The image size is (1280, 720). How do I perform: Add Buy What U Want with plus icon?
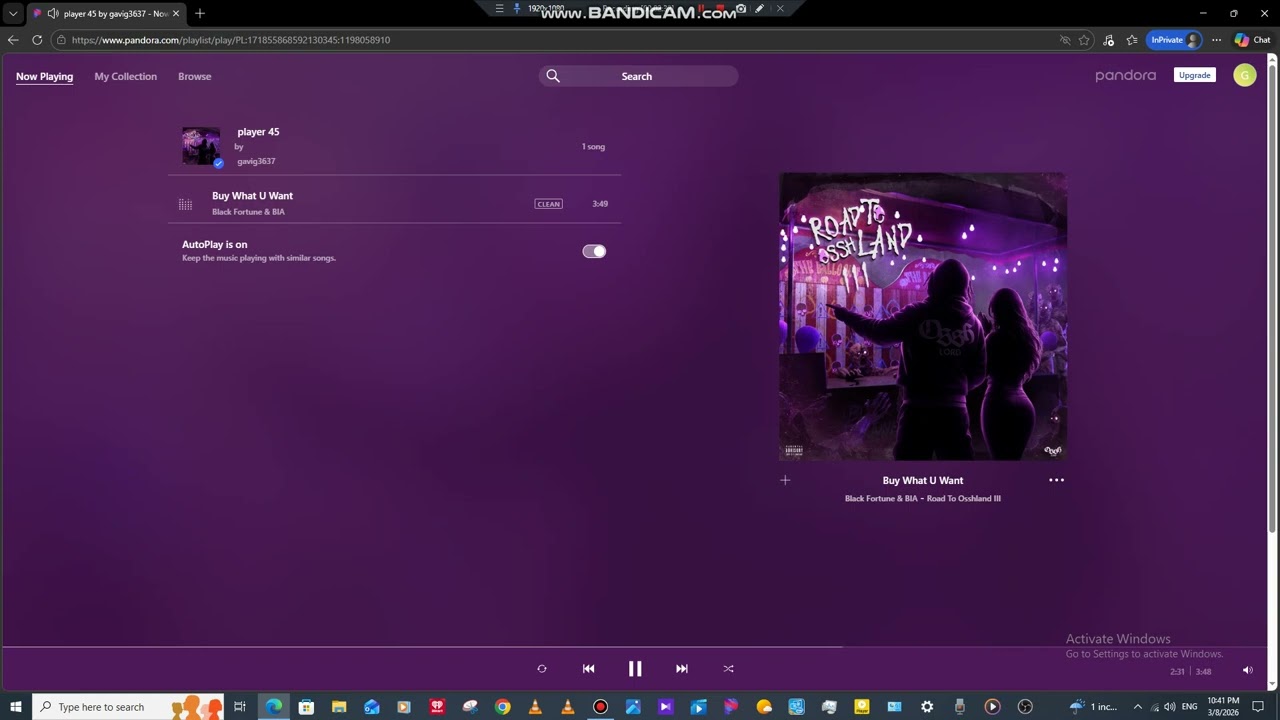[785, 480]
